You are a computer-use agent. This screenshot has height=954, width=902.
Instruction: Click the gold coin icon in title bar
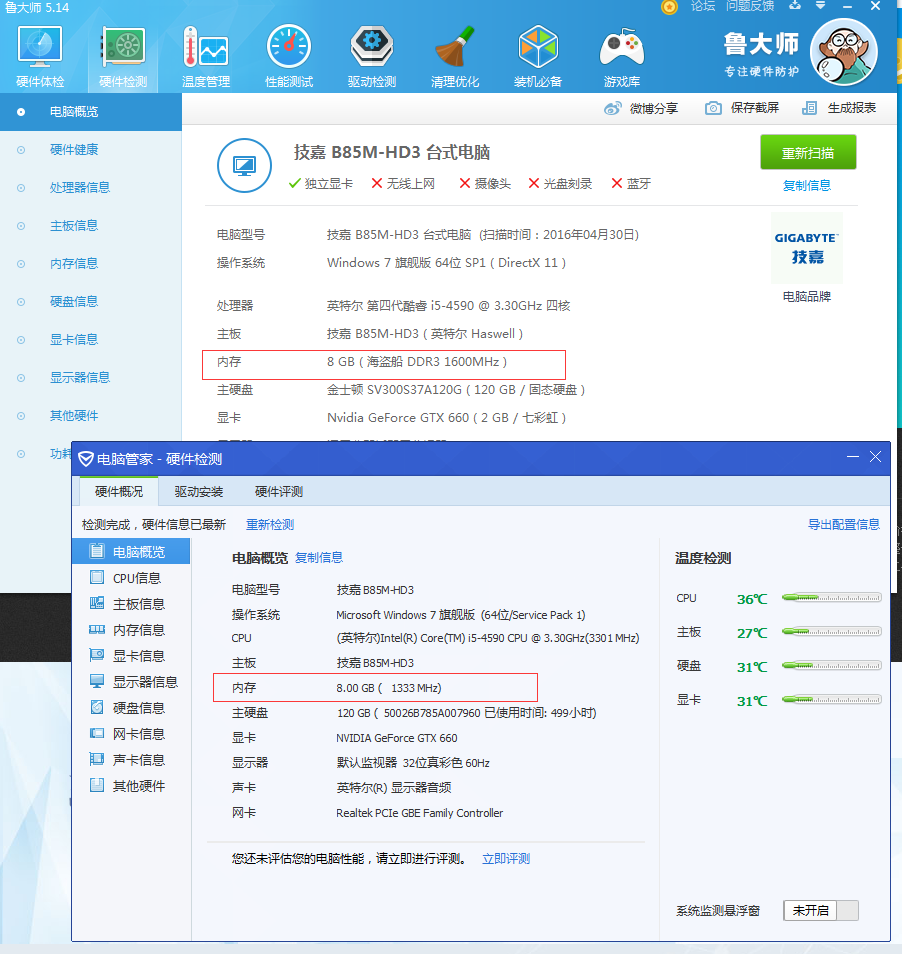(x=669, y=7)
